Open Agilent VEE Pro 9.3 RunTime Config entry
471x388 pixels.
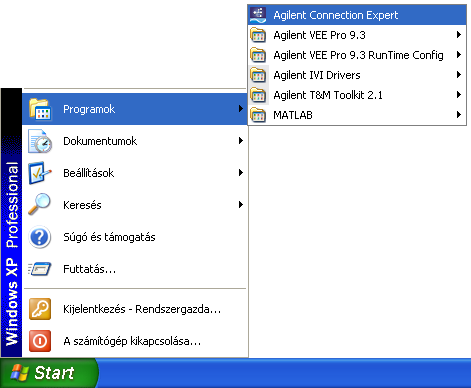tap(357, 55)
